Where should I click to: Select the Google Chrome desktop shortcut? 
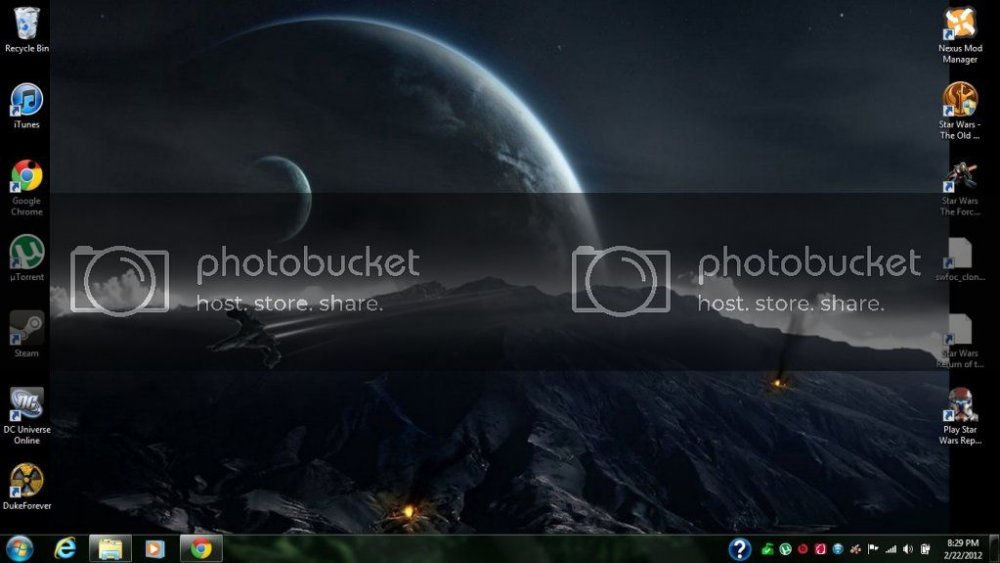point(26,188)
